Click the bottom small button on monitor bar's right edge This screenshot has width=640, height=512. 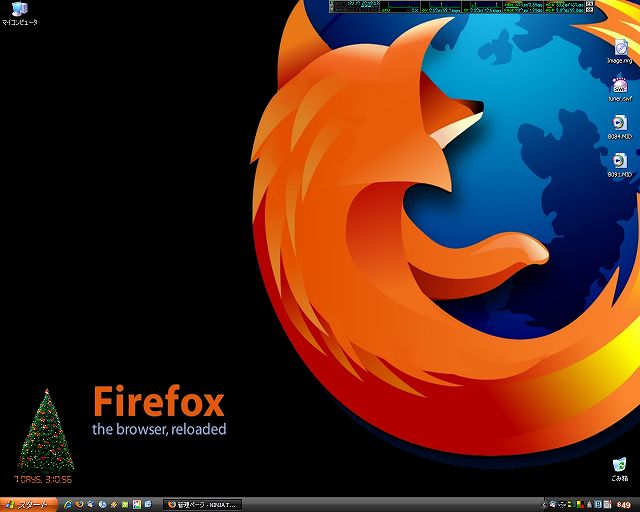click(x=589, y=9)
